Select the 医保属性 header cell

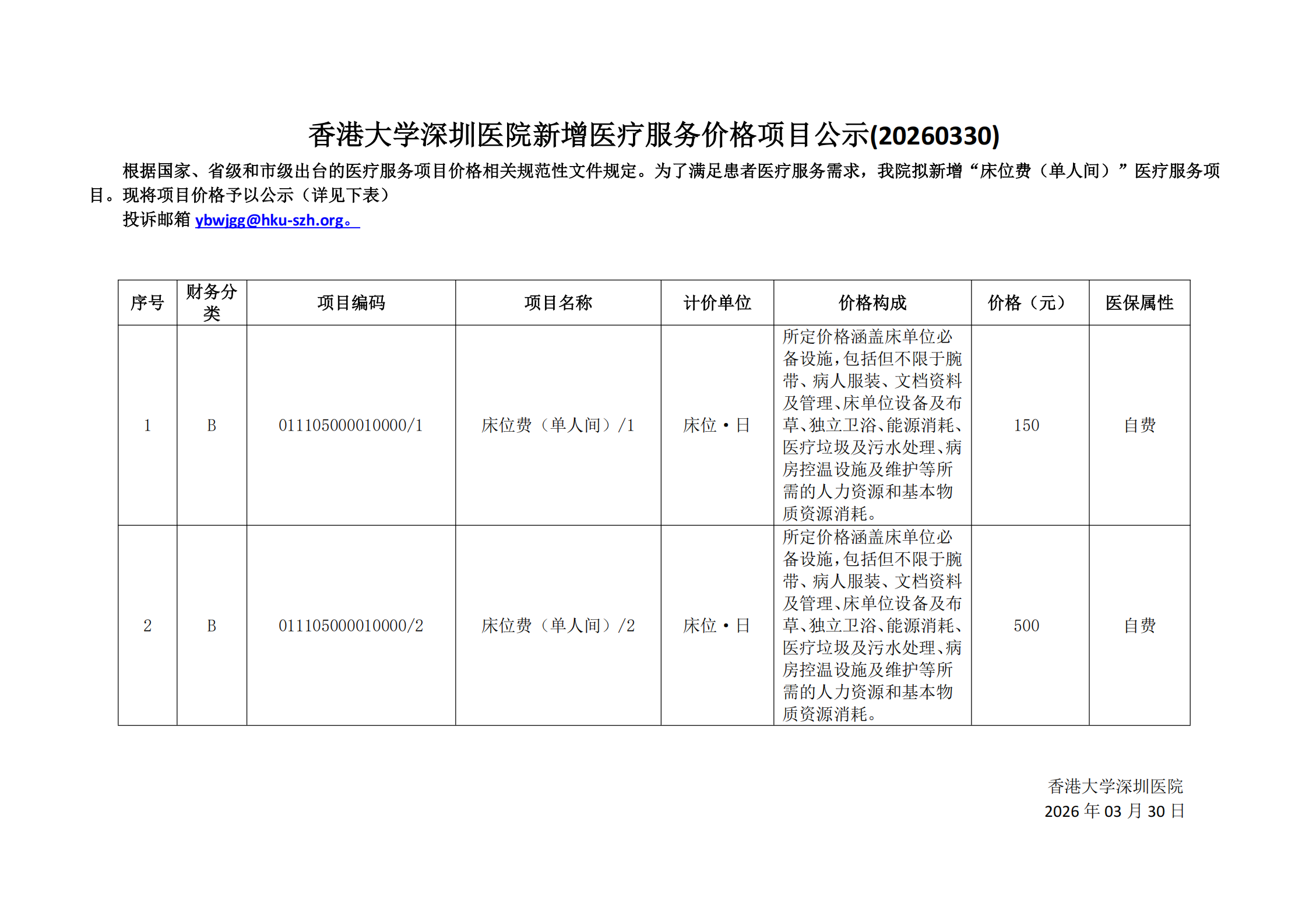pyautogui.click(x=1139, y=303)
